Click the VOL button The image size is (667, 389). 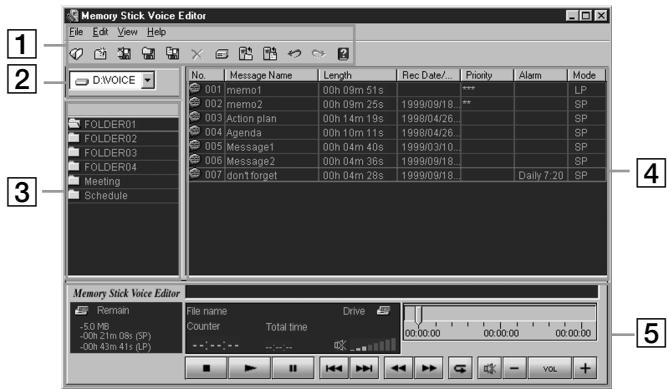point(550,369)
